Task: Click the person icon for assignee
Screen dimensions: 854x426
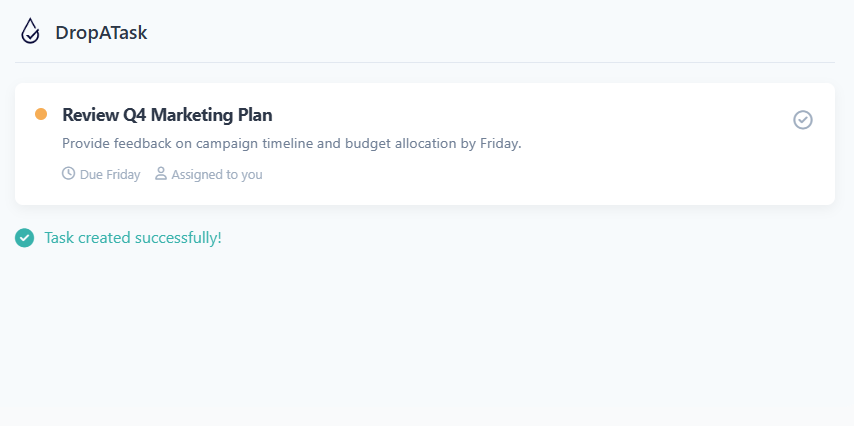Action: click(x=161, y=174)
